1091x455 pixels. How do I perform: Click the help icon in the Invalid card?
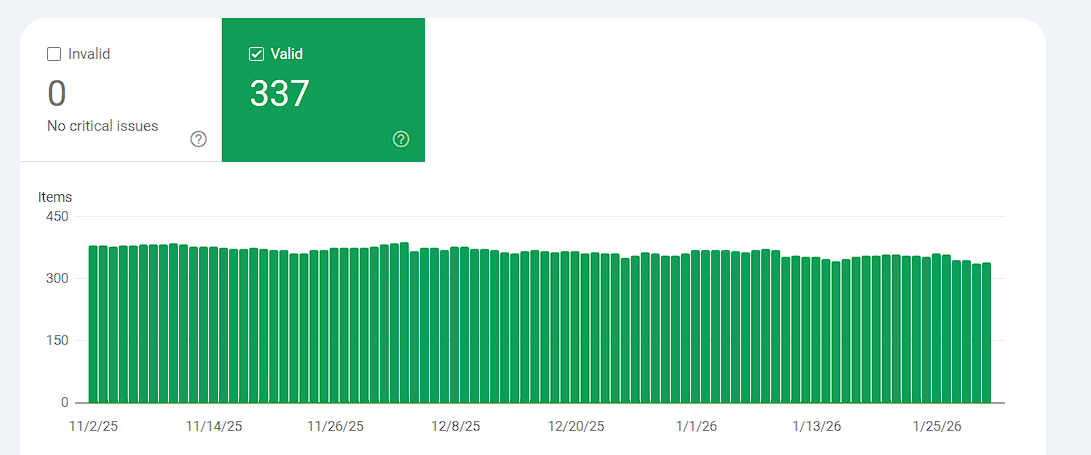(x=198, y=139)
